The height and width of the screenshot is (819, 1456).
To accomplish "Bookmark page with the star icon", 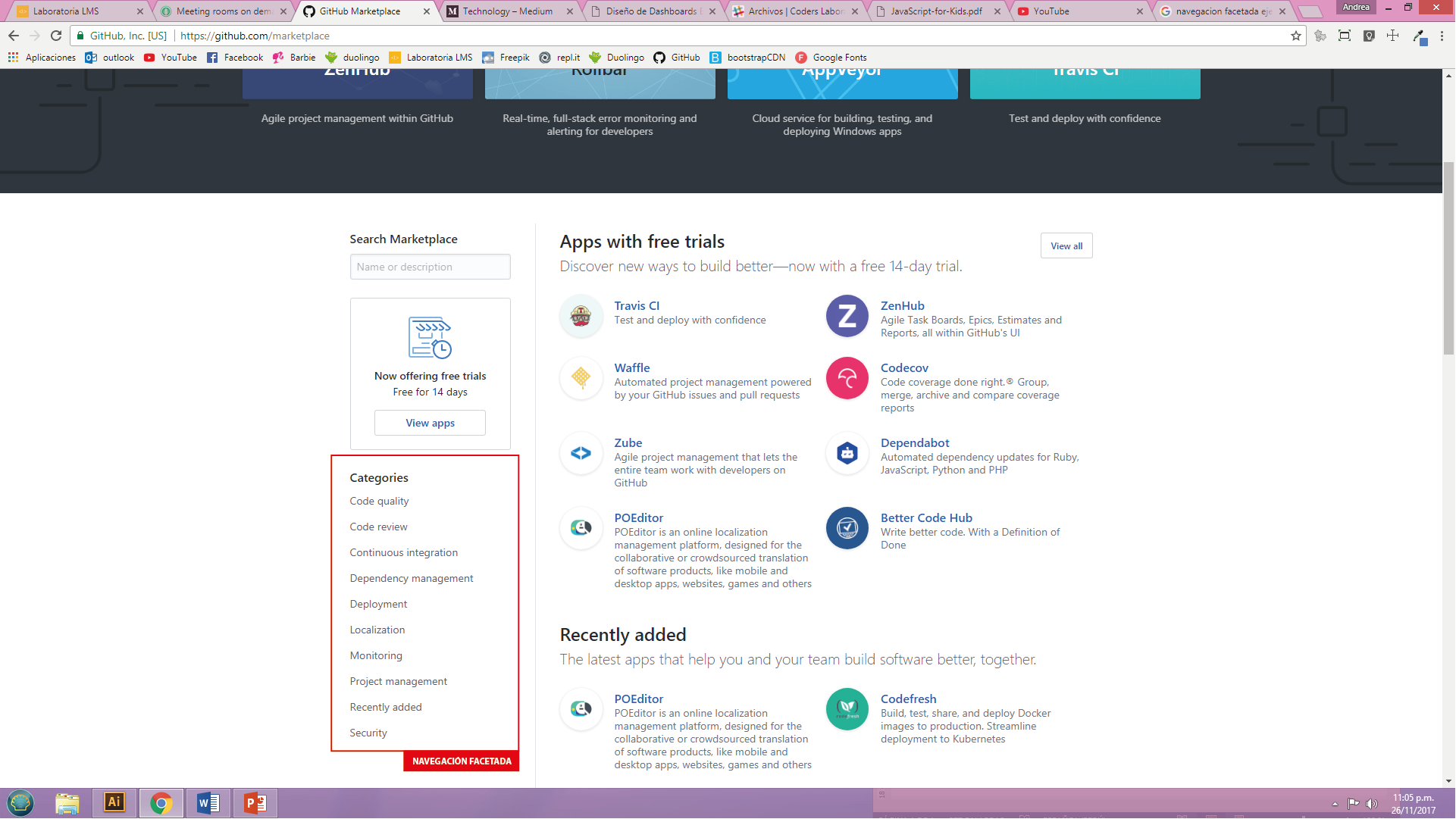I will point(1295,36).
